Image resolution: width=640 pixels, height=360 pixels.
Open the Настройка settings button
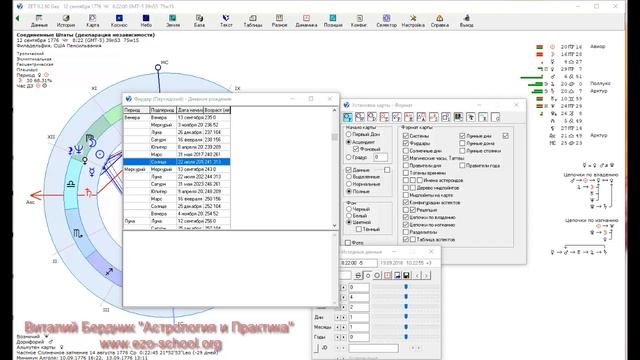click(x=413, y=21)
